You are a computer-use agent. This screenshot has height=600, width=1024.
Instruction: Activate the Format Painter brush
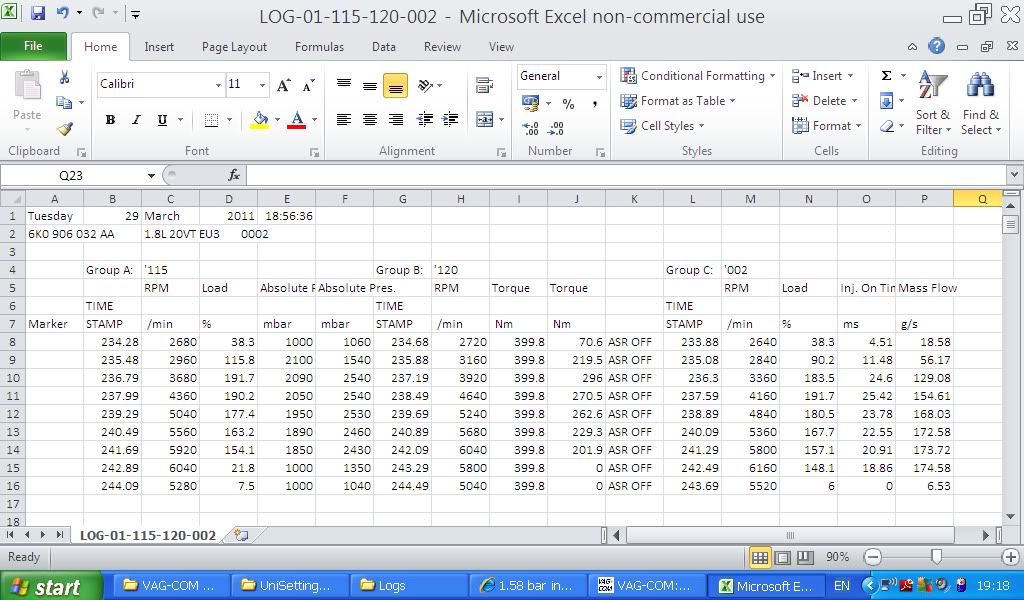64,129
